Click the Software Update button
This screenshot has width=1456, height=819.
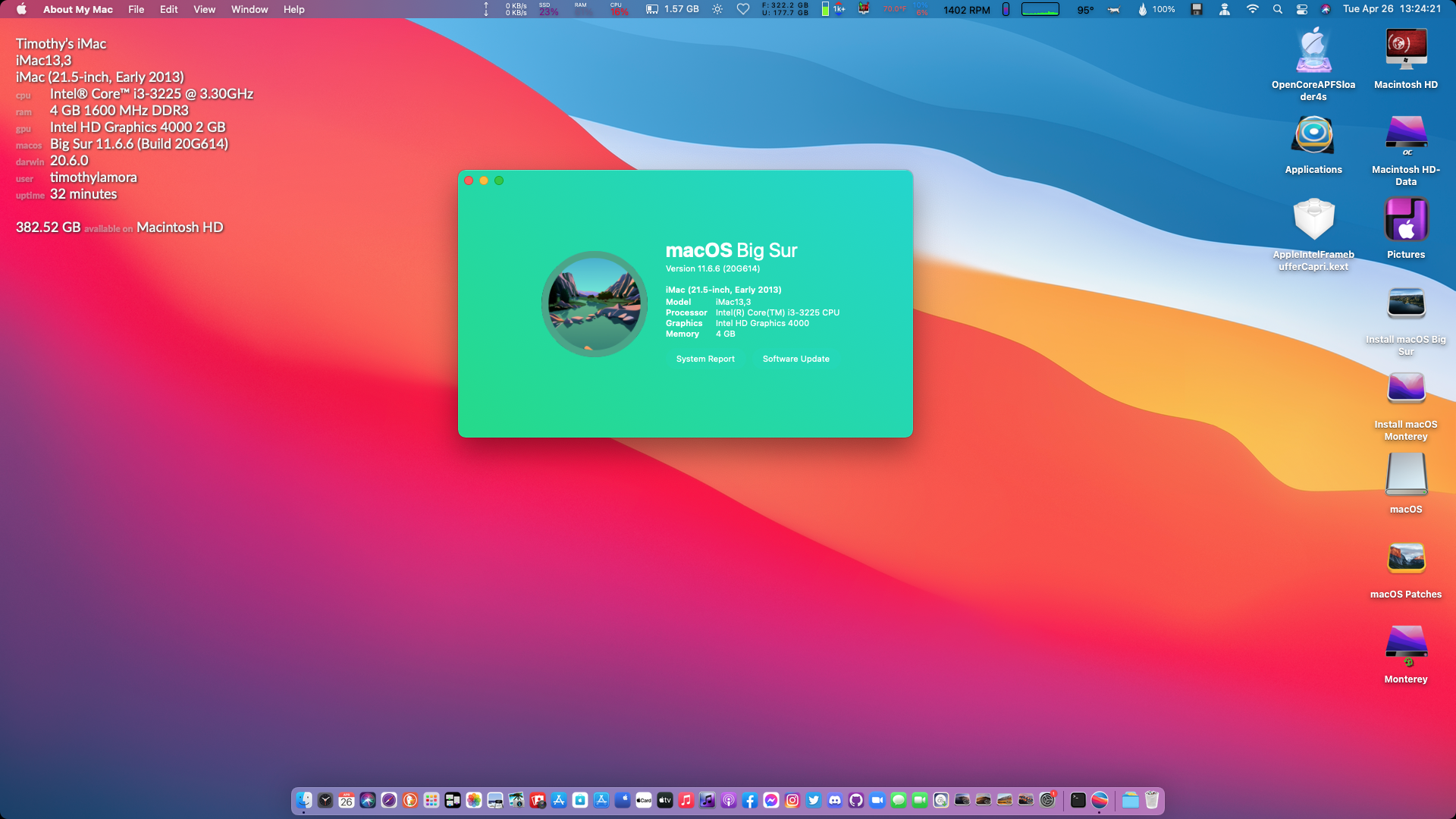pos(795,359)
